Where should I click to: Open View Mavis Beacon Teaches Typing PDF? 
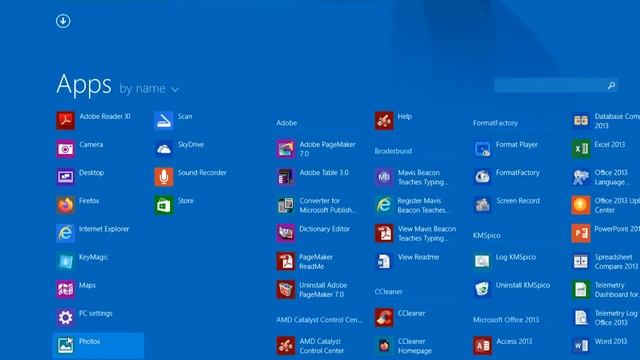416,233
